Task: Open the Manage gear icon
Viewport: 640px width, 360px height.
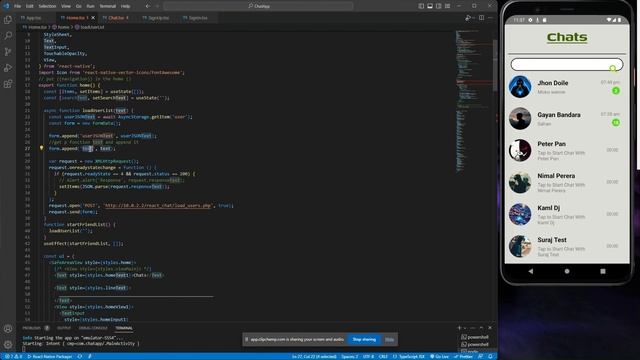Action: pos(8,344)
